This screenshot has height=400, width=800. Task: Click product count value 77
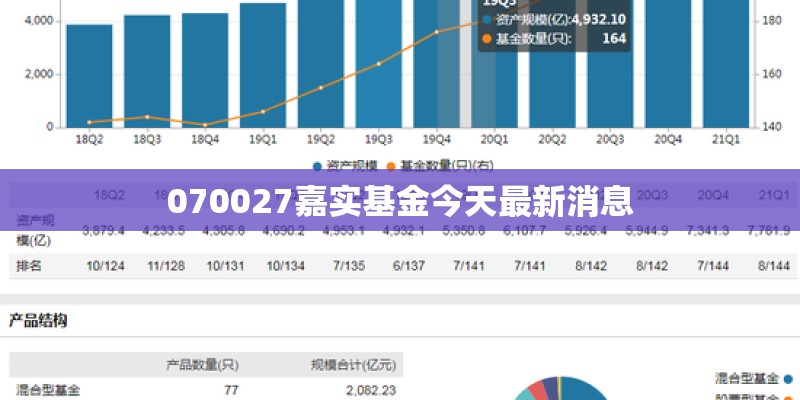click(231, 390)
